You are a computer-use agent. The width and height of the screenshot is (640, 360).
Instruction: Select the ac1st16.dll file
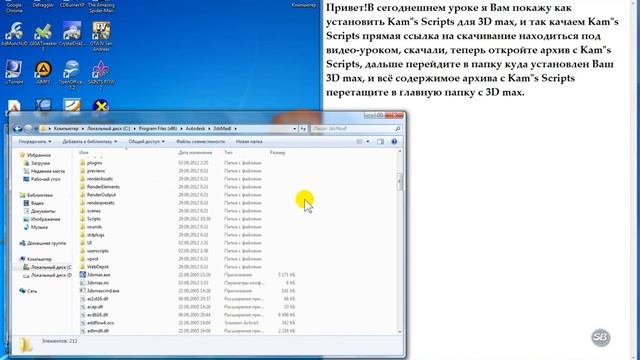click(x=98, y=299)
